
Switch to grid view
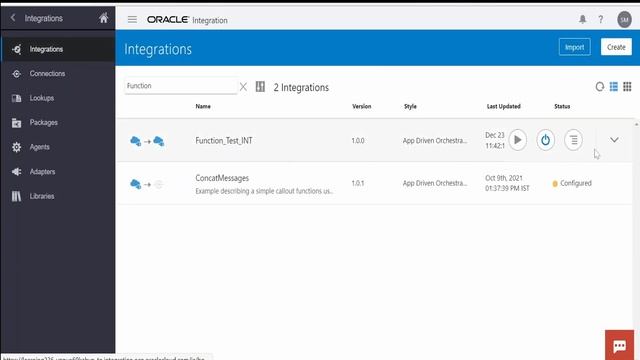627,87
